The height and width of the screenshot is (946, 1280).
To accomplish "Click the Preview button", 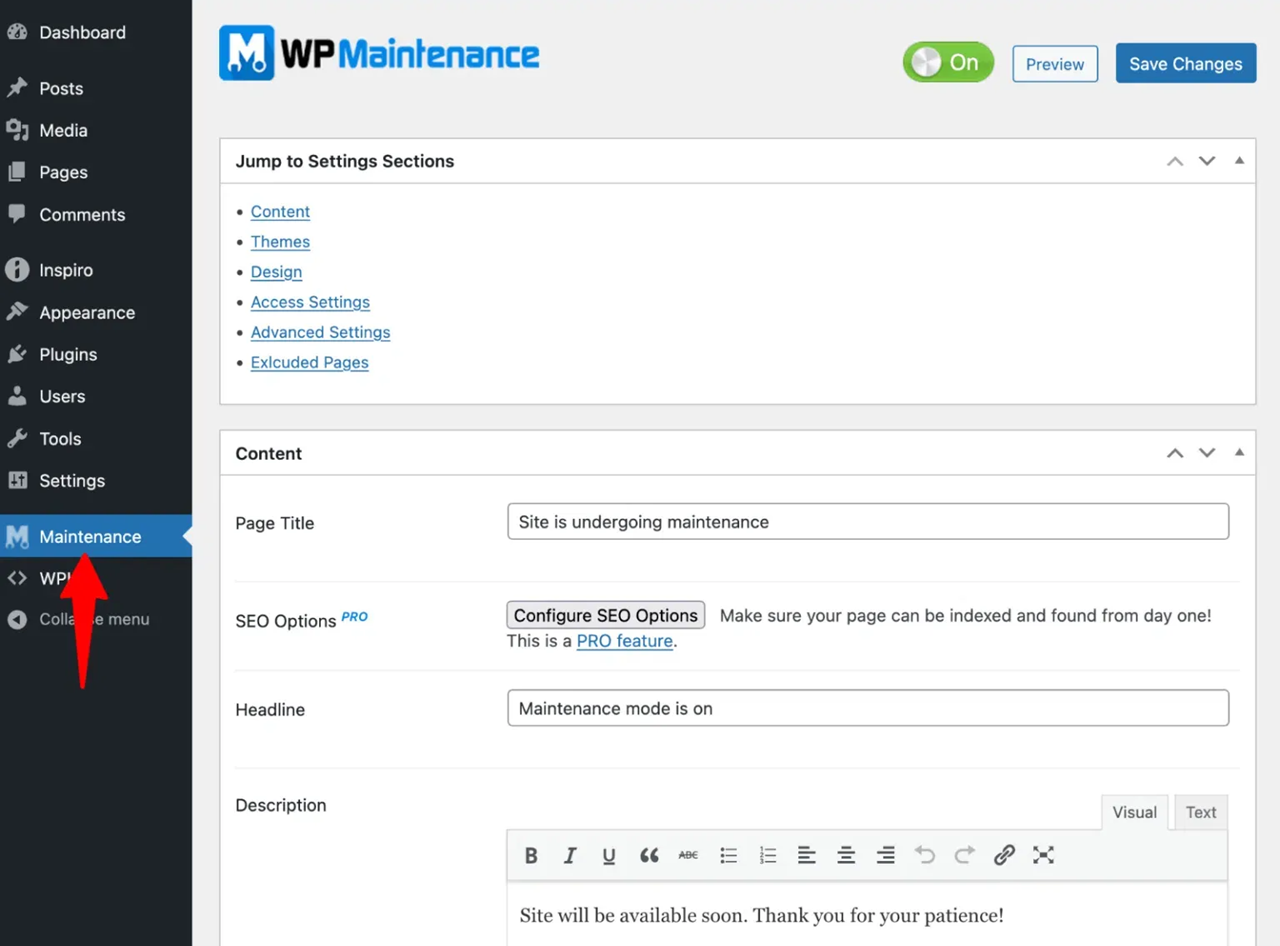I will [1054, 64].
